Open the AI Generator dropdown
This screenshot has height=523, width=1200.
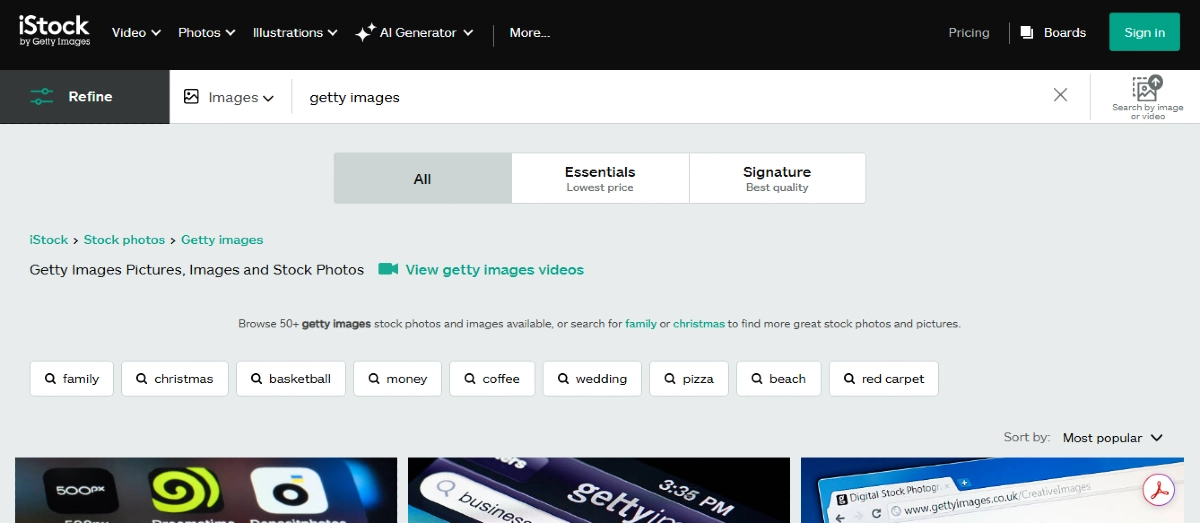click(425, 32)
